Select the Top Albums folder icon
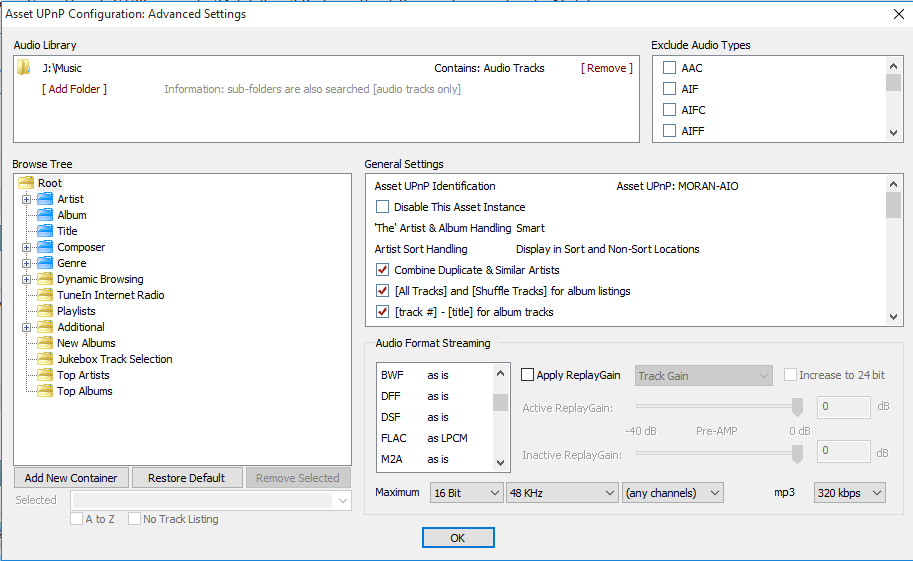The height and width of the screenshot is (561, 913). [x=45, y=391]
